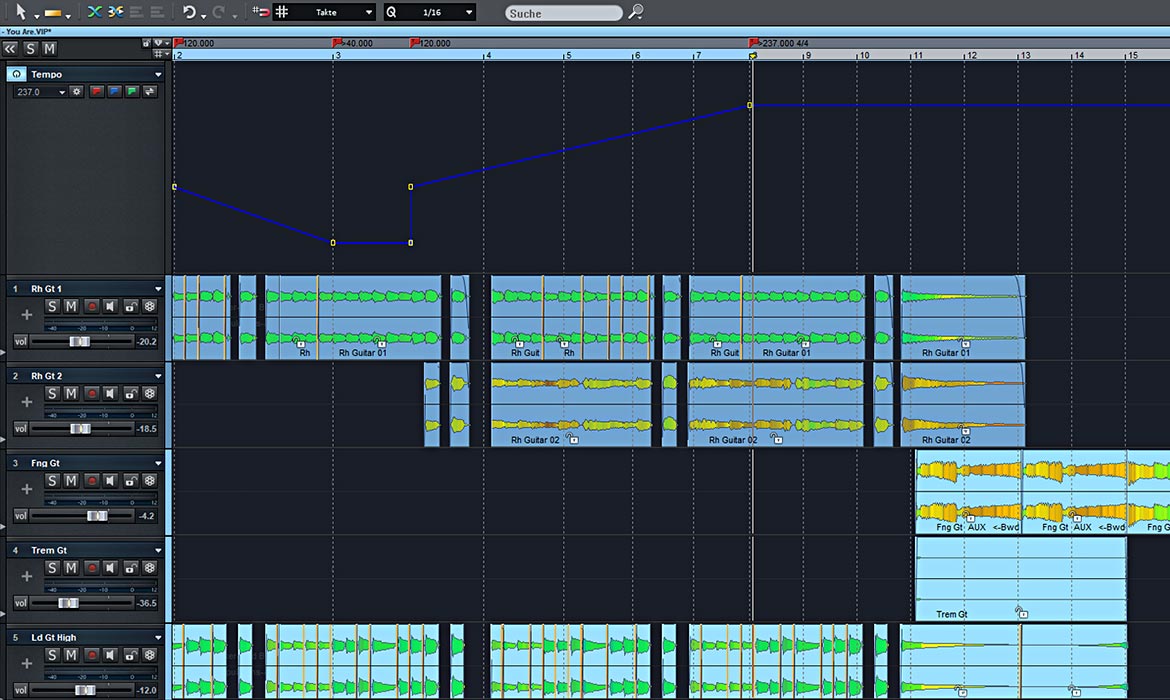Toggle lock on Rh Gt 1 track
This screenshot has width=1170, height=700.
point(131,306)
